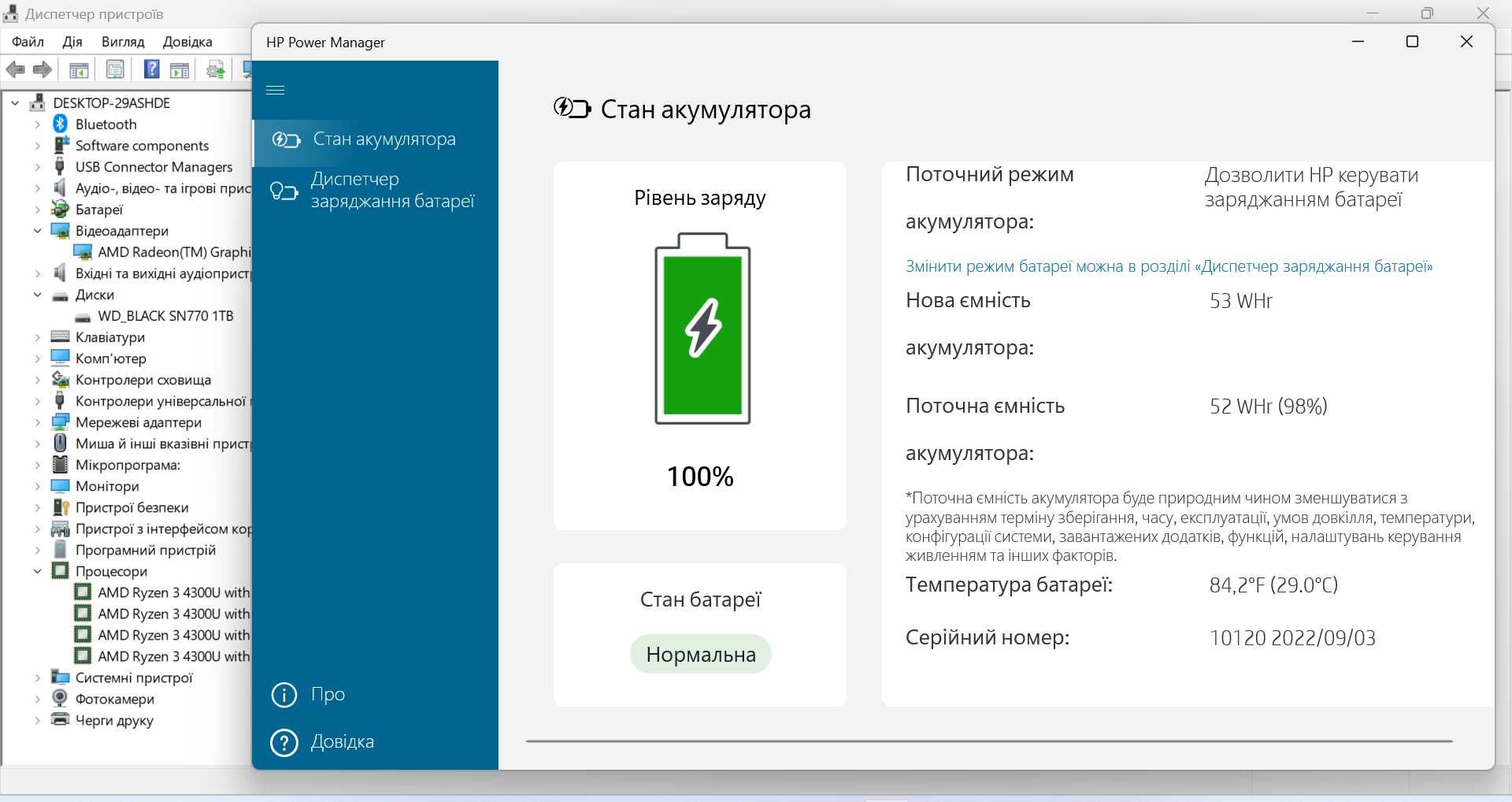Click the Про info circle icon
Viewport: 1512px width, 802px height.
pyautogui.click(x=283, y=695)
